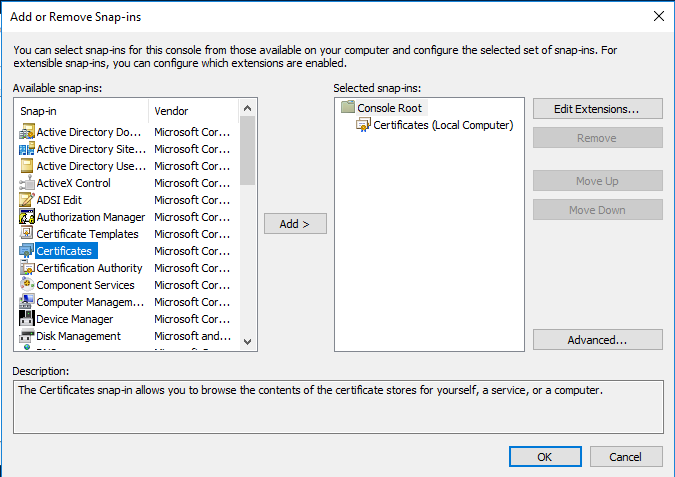Click the Advanced... button
Image resolution: width=675 pixels, height=477 pixels.
pos(597,340)
